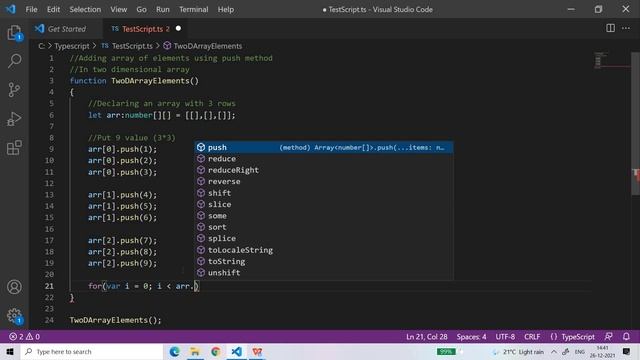Viewport: 640px width, 360px height.
Task: Click the weather 21°C Light rain widget
Action: (518, 351)
